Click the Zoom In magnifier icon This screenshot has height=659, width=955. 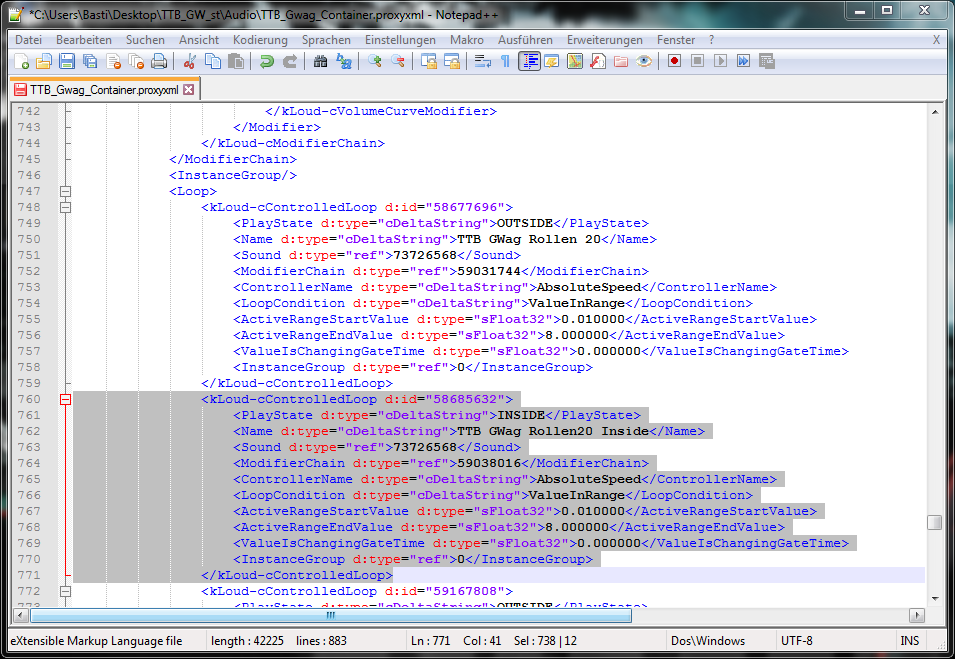point(375,61)
